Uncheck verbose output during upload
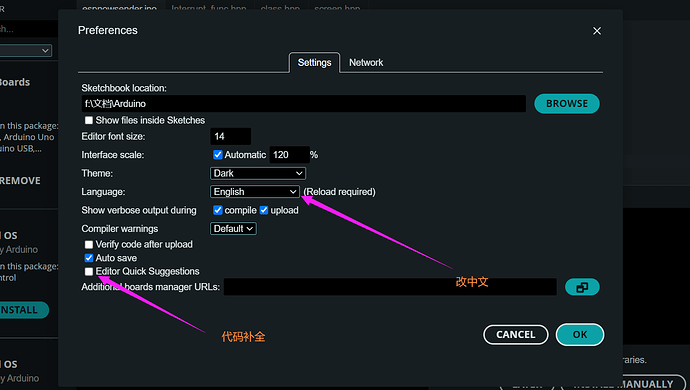Screen dimensions: 690x390 click(x=264, y=210)
